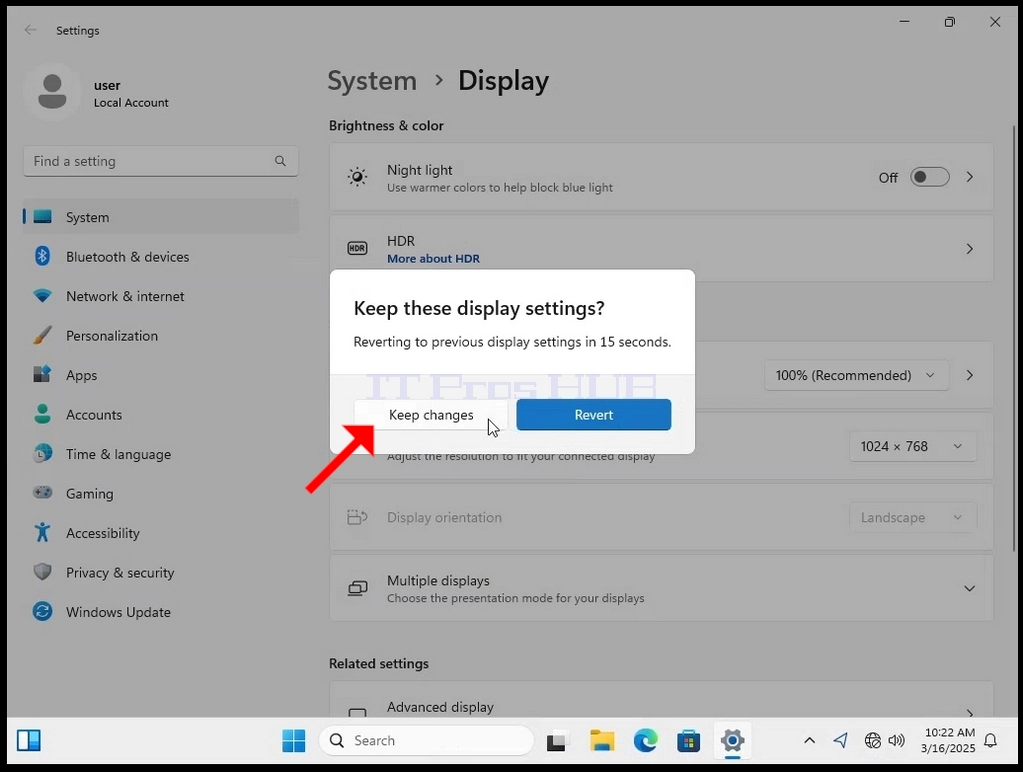1023x772 pixels.
Task: Open the clock showing 10:22 AM
Action: click(949, 740)
